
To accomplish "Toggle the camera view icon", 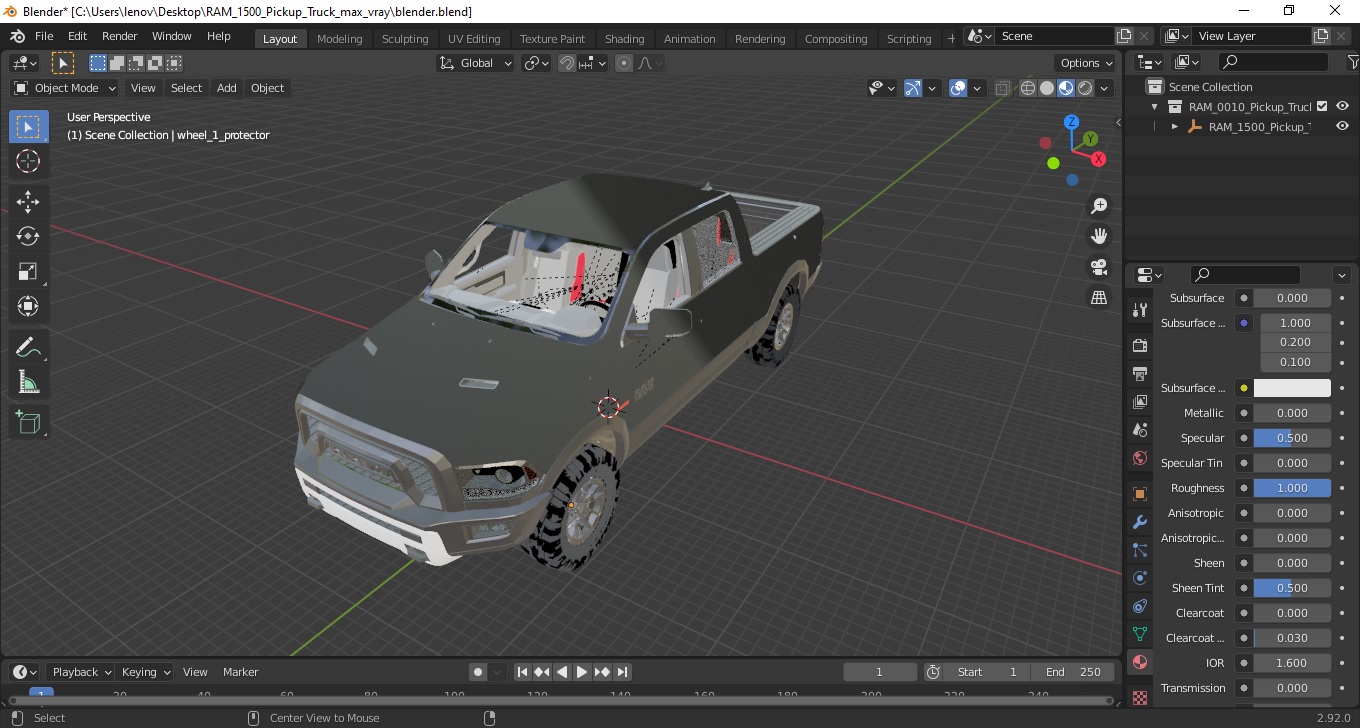I will [x=1099, y=267].
